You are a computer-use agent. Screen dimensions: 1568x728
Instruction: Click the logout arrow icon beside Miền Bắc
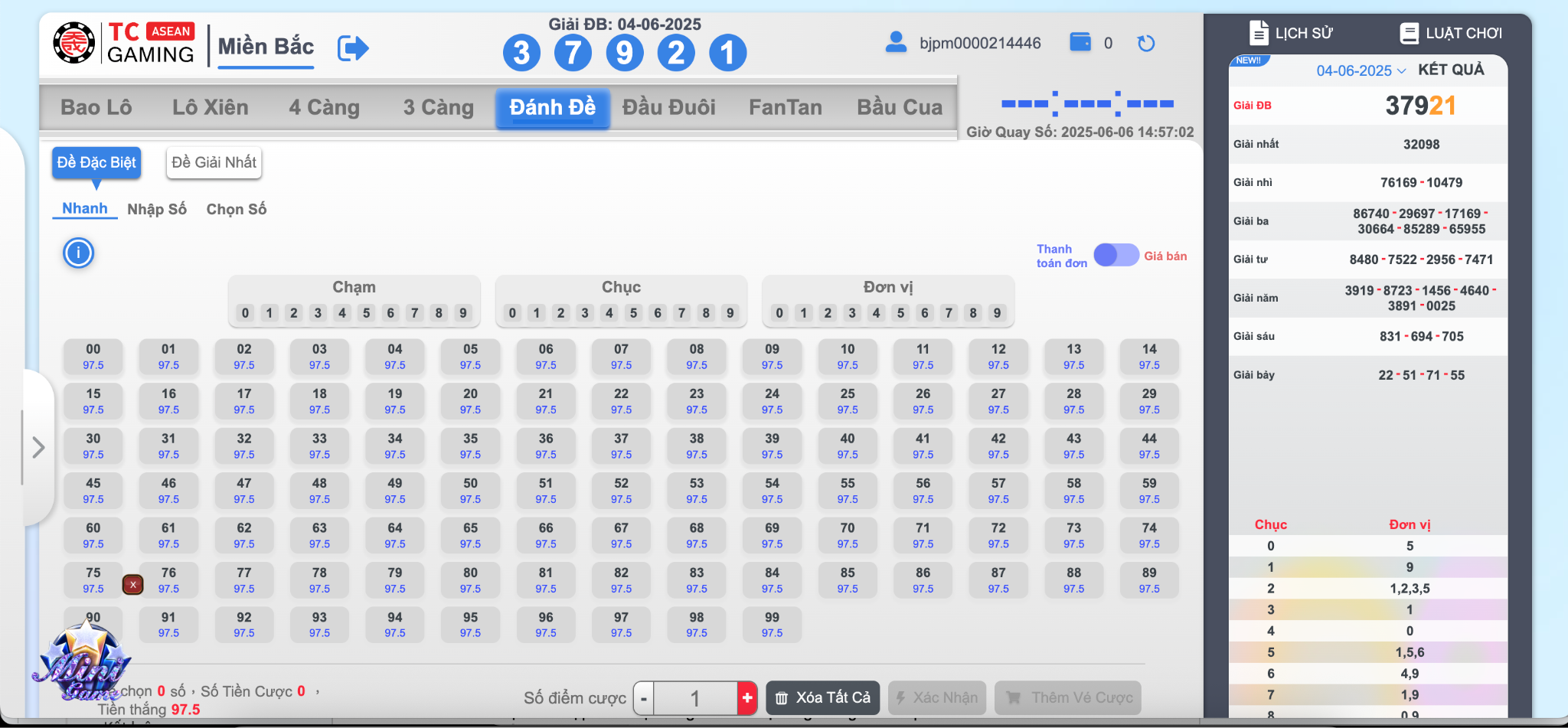point(353,48)
